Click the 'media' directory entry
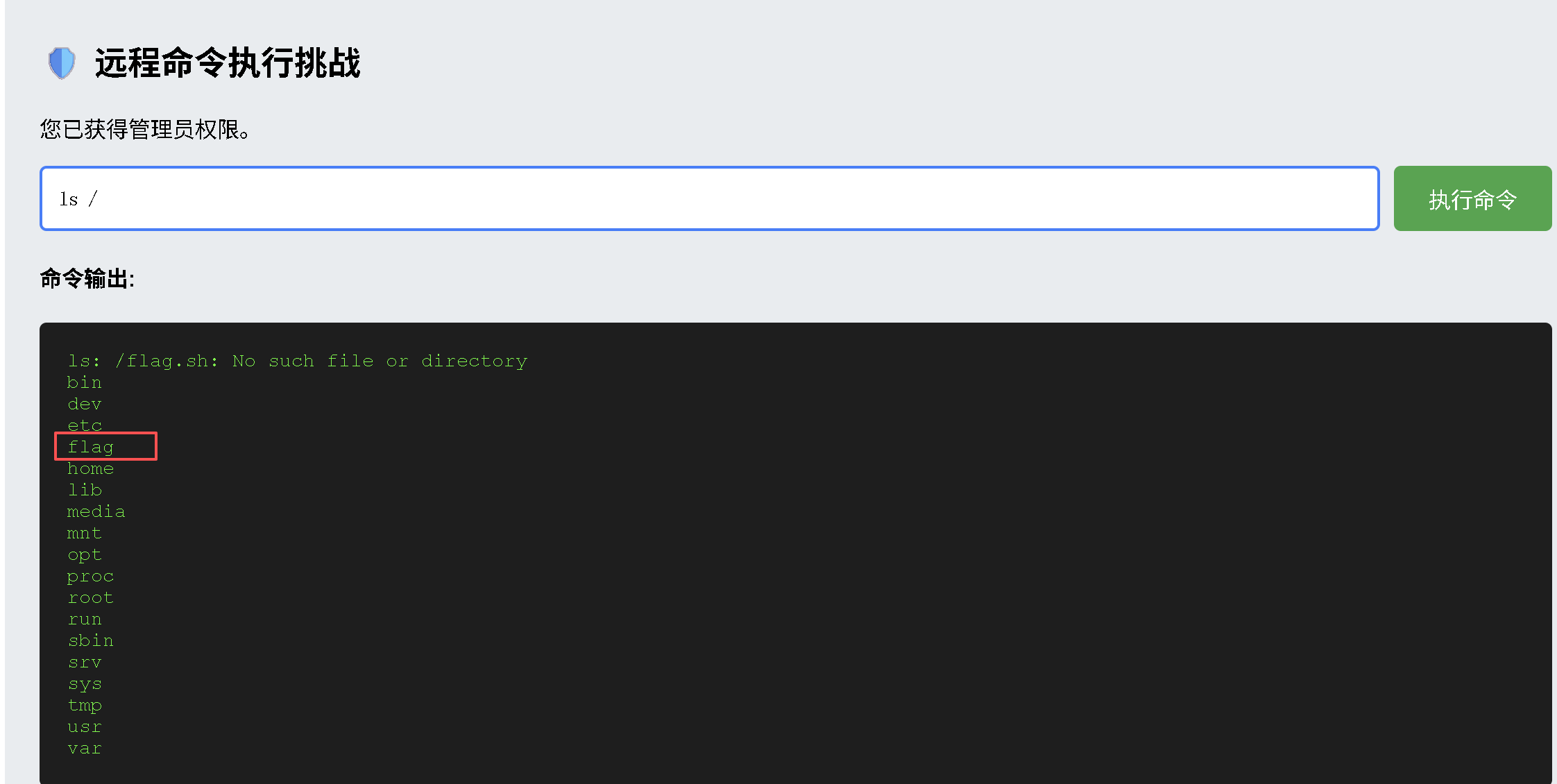 click(96, 512)
